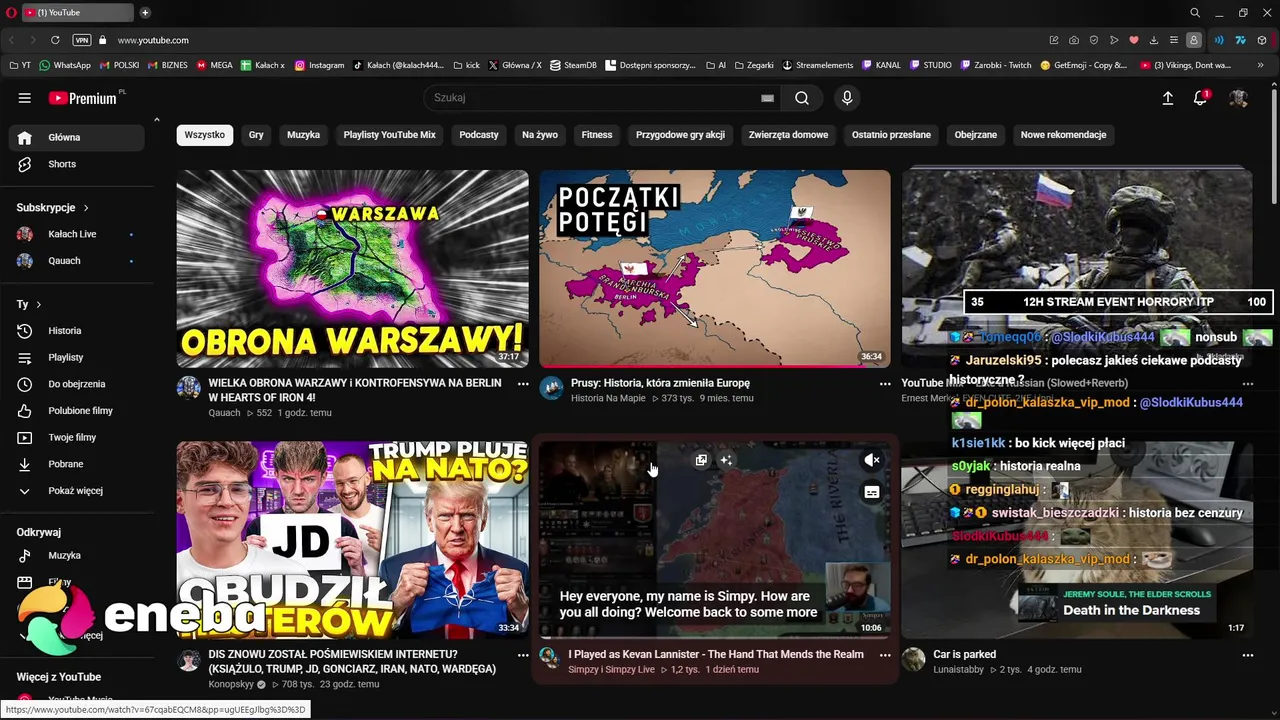Open the on-screen keyboard icon in search box
The height and width of the screenshot is (720, 1280).
pos(767,98)
